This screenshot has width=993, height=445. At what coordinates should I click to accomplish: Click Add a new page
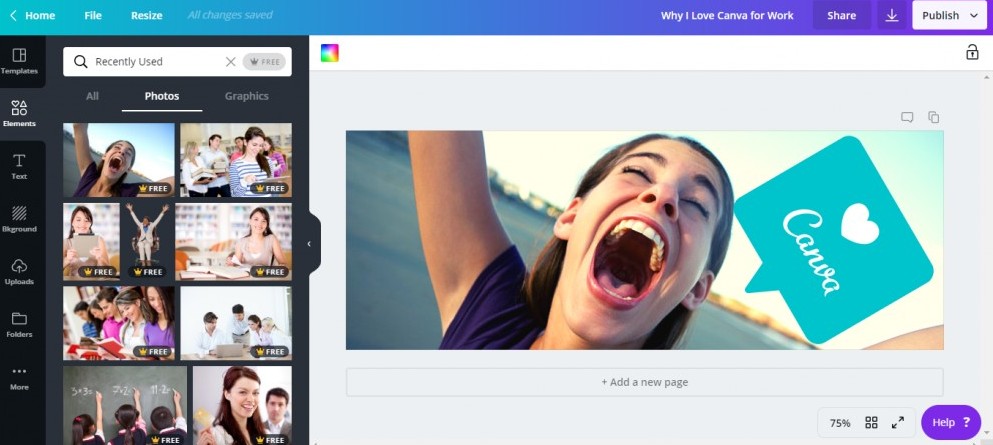coord(645,382)
